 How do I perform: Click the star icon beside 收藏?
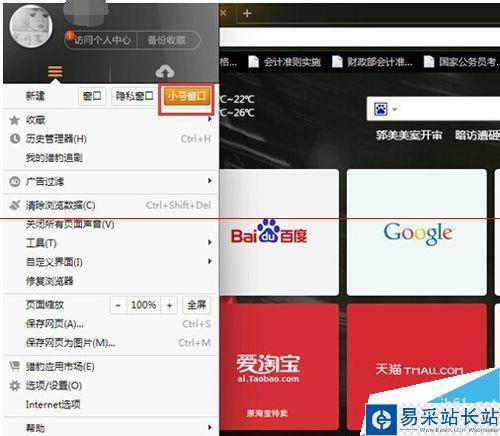coord(14,120)
